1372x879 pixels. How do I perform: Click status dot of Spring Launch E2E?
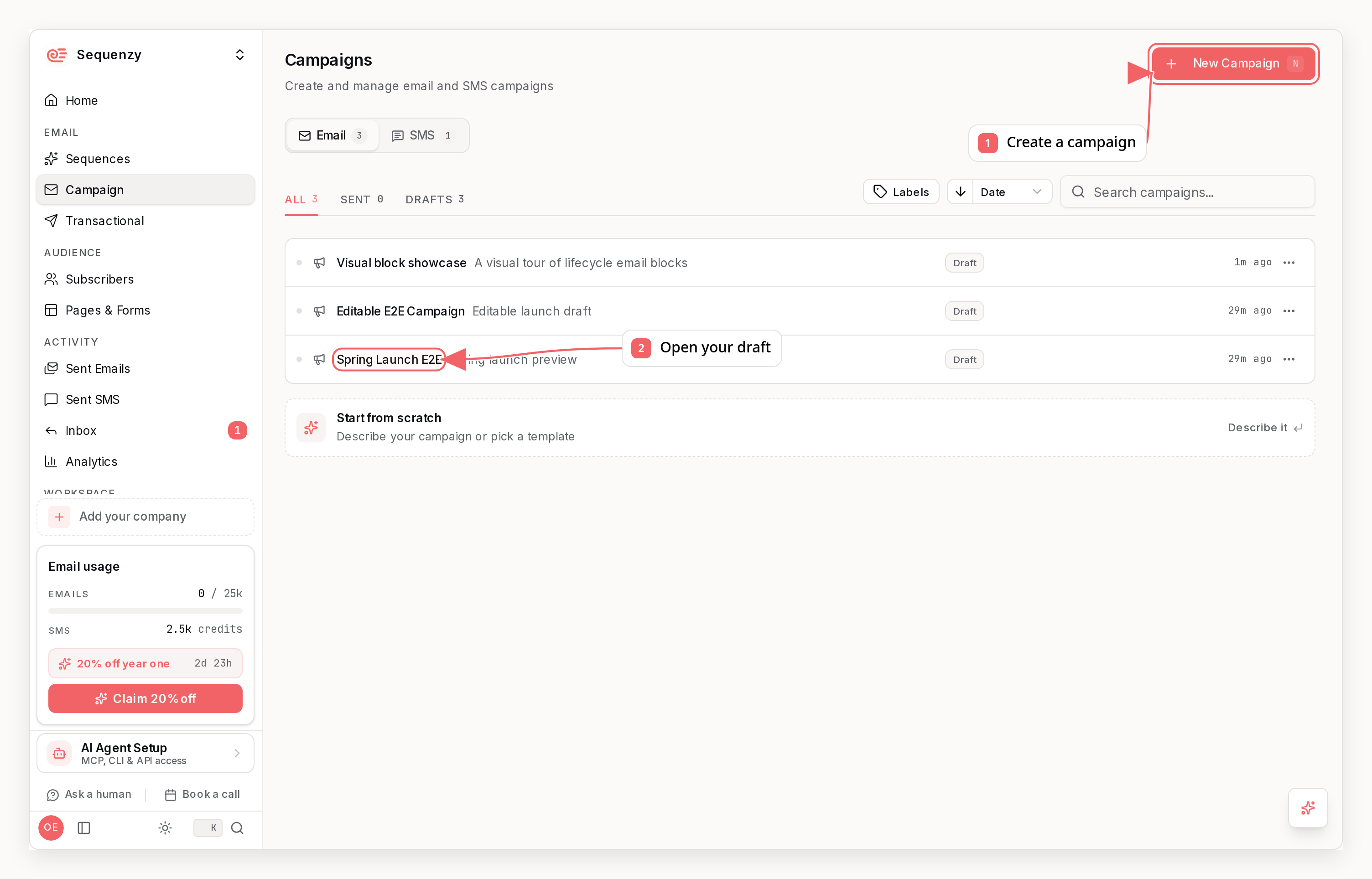299,360
